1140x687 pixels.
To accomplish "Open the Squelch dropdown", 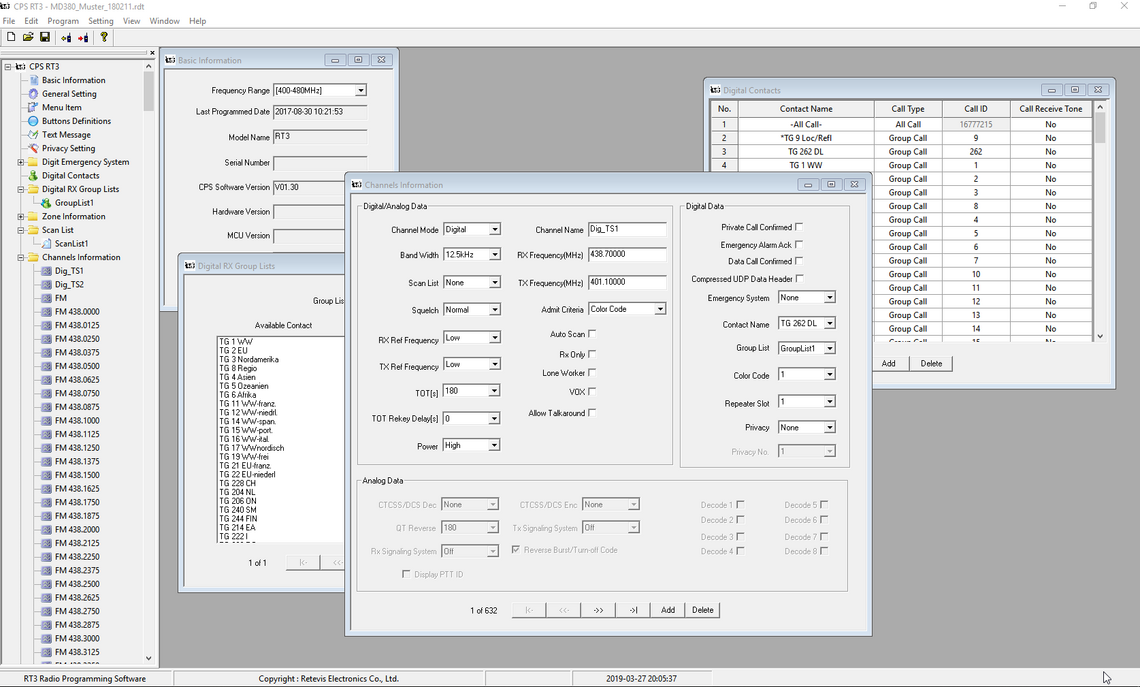I will (494, 310).
